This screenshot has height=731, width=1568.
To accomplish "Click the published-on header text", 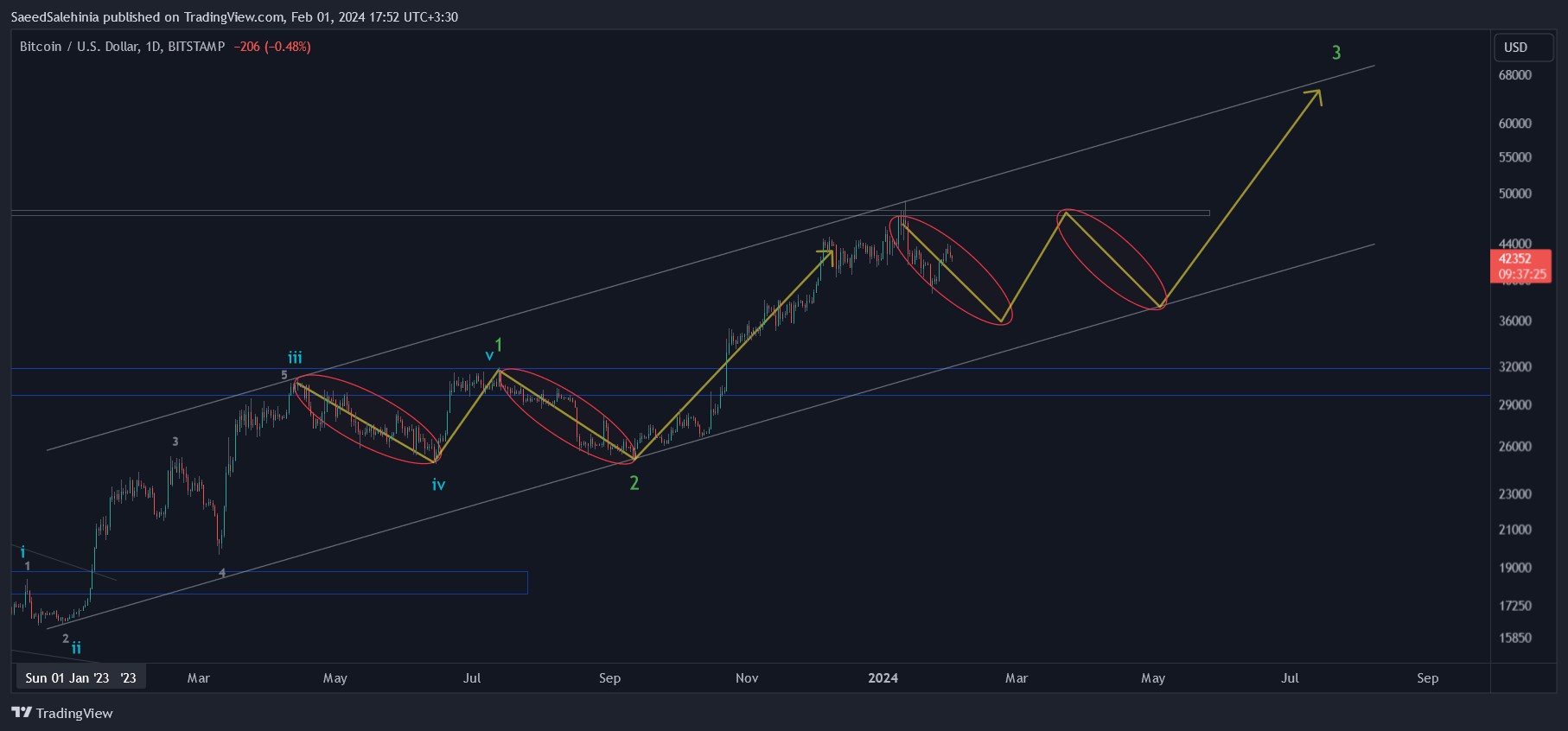I will click(234, 17).
